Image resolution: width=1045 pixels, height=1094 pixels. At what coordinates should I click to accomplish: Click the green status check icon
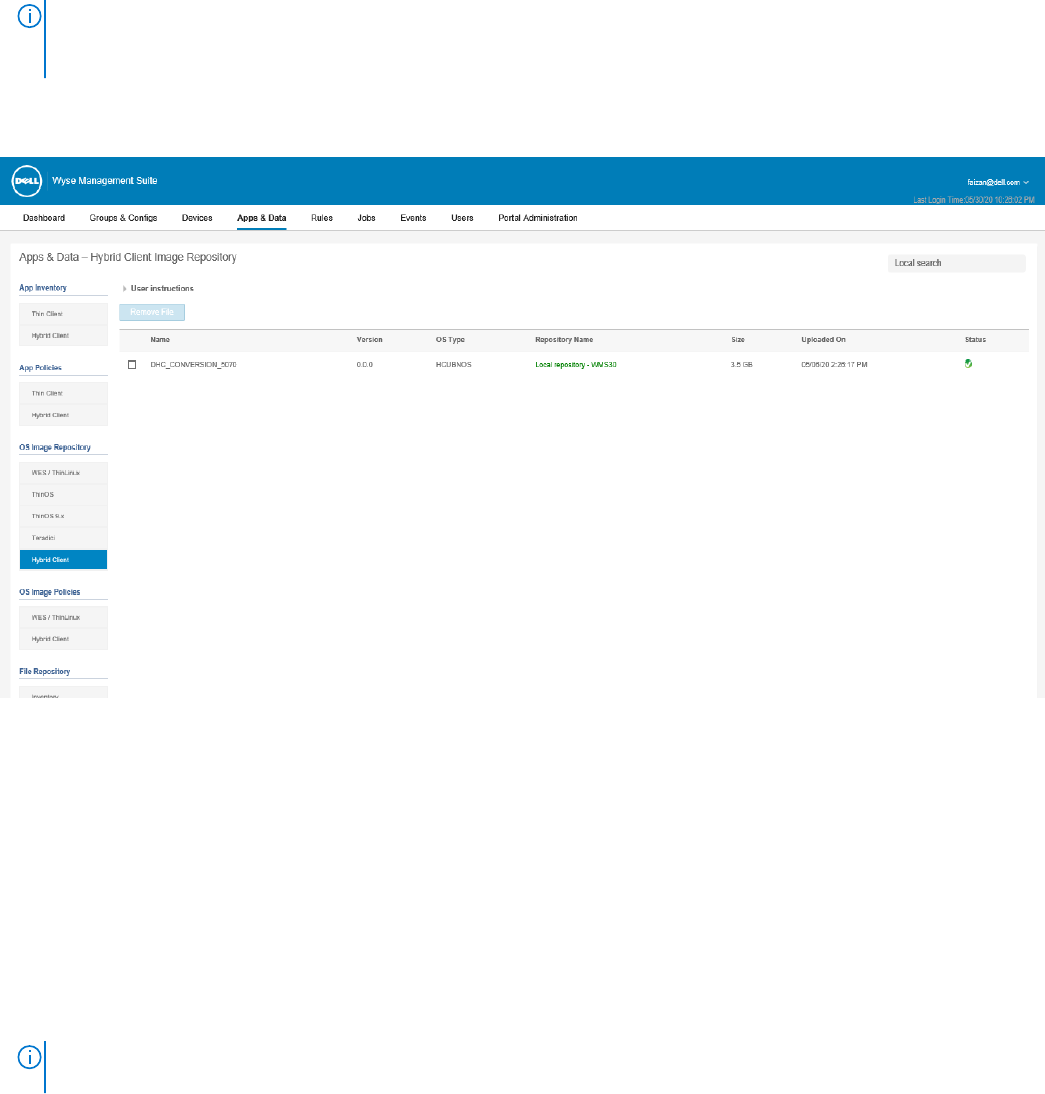point(968,364)
